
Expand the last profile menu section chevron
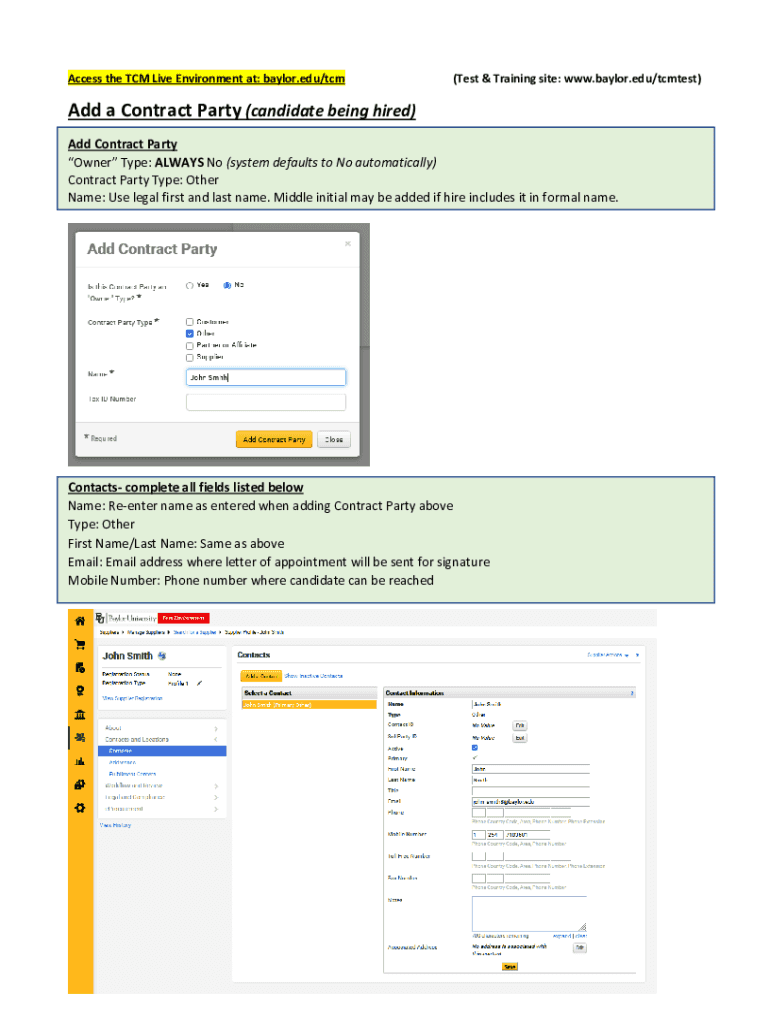coord(216,809)
